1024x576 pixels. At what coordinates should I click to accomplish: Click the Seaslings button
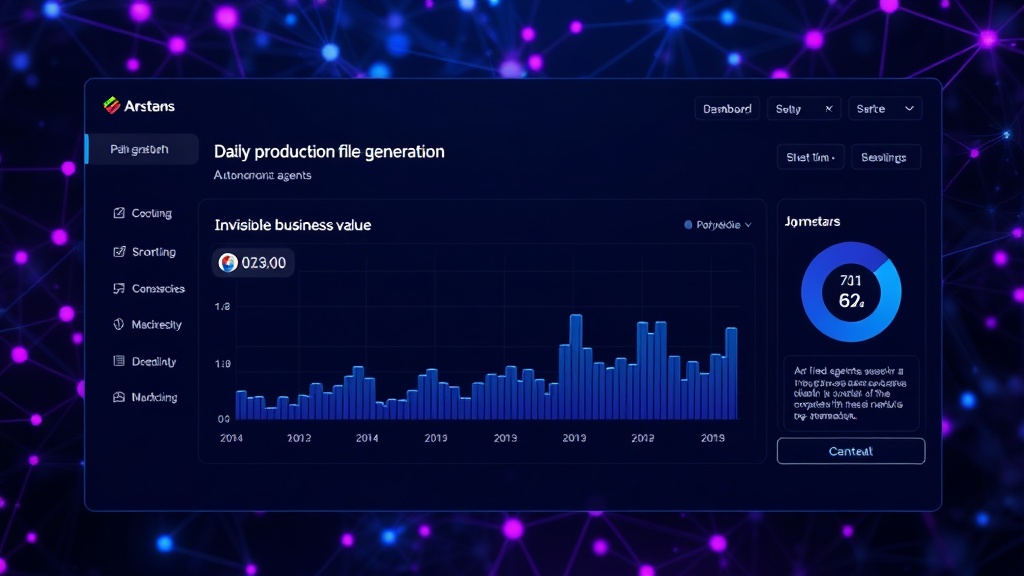coord(886,157)
